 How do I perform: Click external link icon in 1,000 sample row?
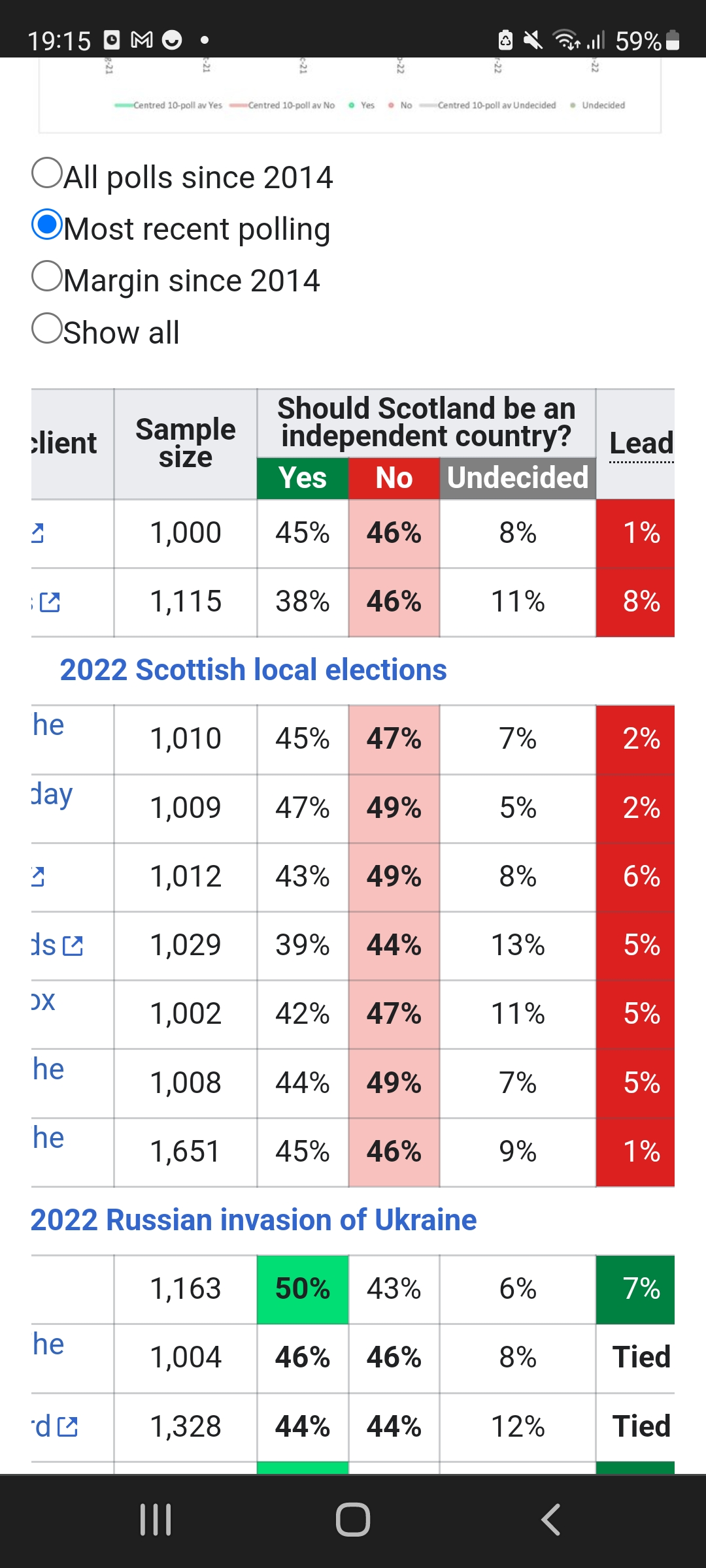(x=38, y=533)
